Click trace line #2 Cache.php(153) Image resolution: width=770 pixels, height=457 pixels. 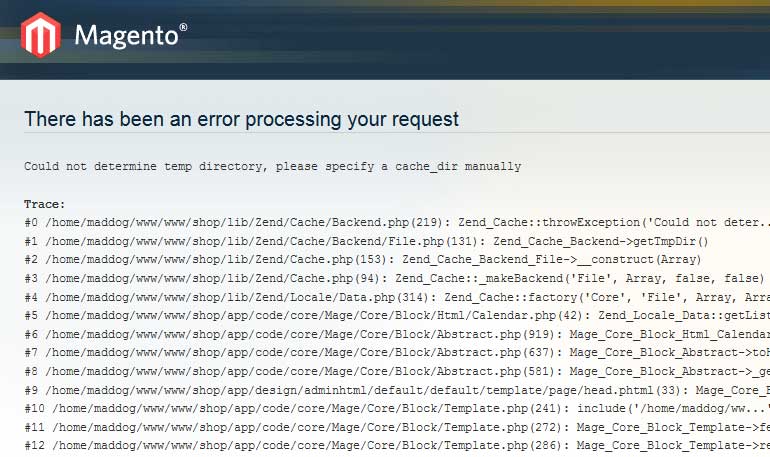363,260
